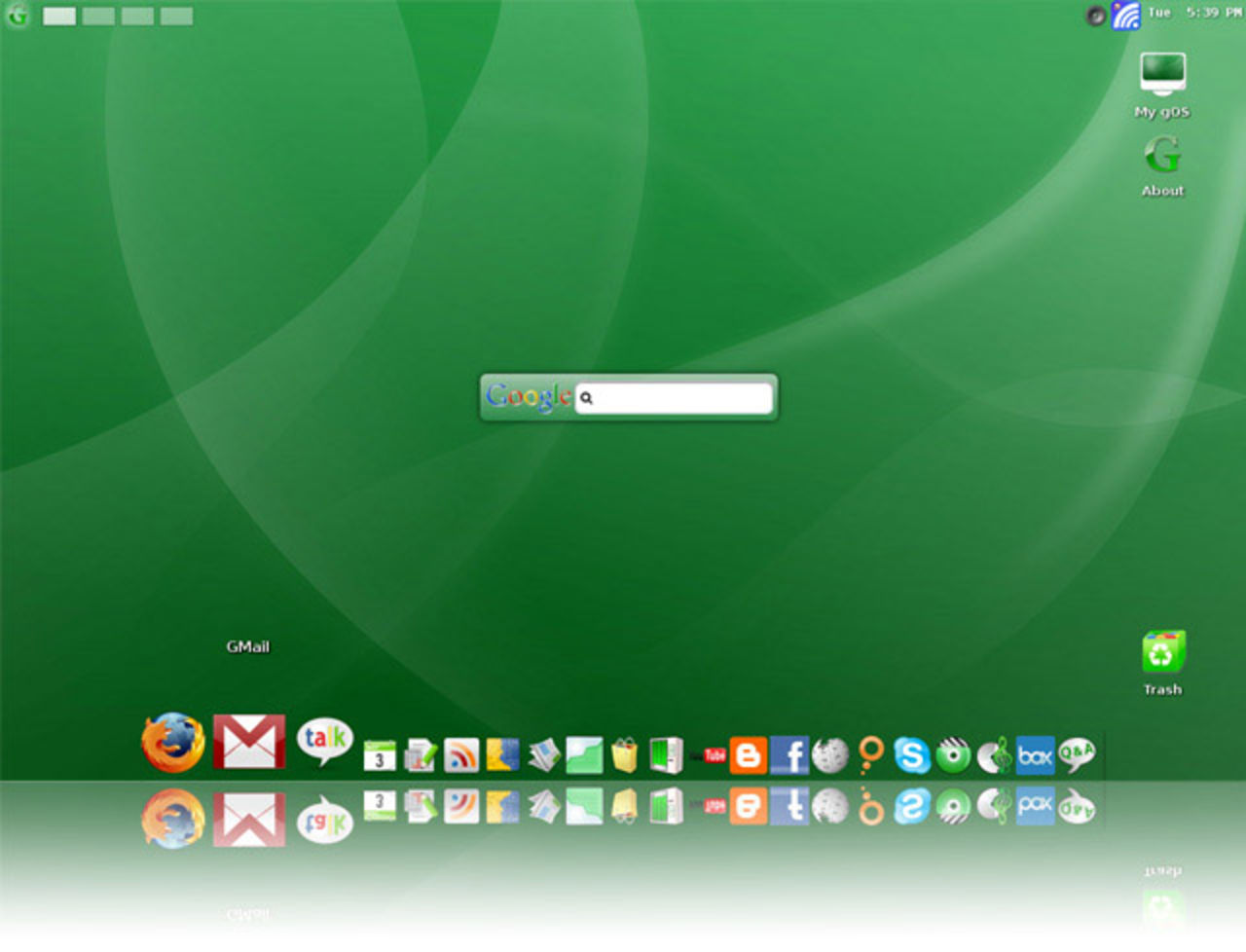Switch to the fourth workspace
Image resolution: width=1246 pixels, height=952 pixels.
[x=176, y=17]
